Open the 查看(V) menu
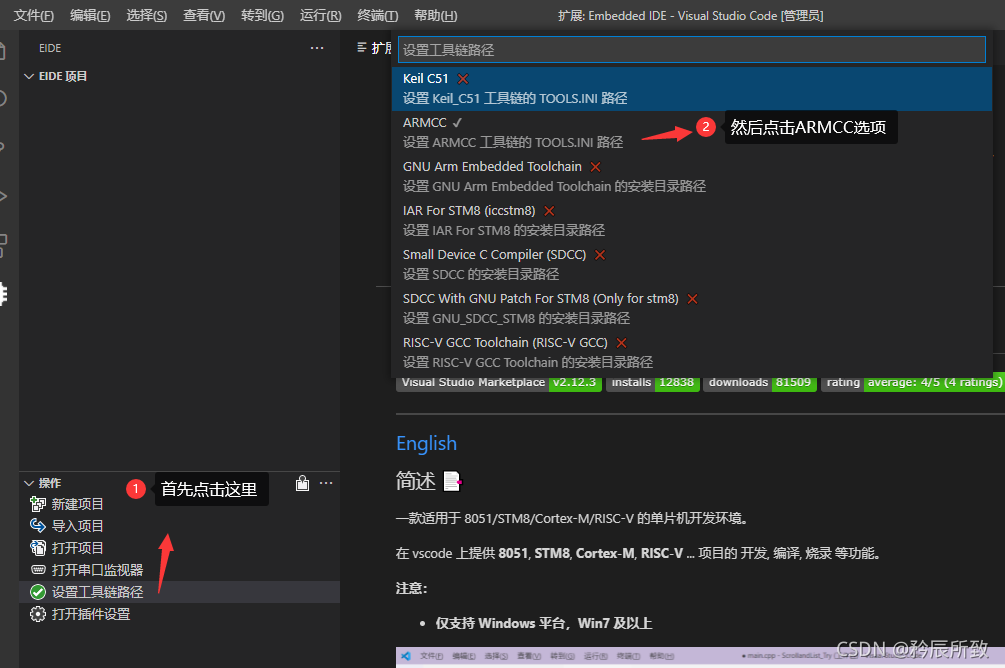This screenshot has height=668, width=1005. [x=204, y=15]
